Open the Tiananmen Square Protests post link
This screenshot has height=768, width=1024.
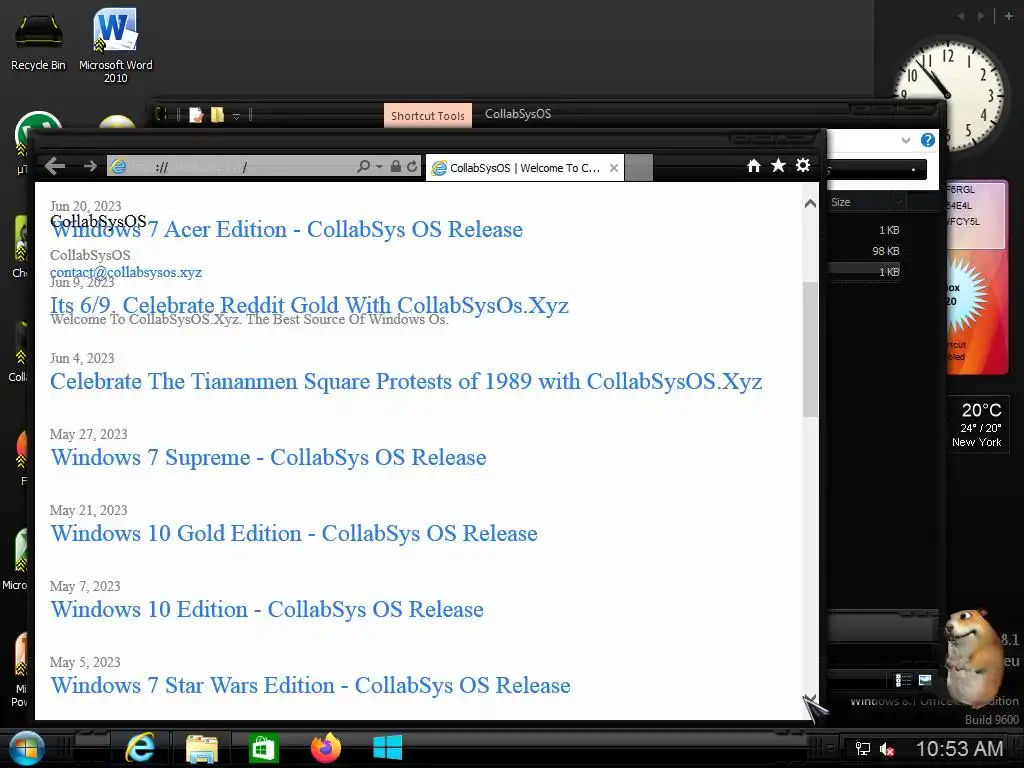tap(406, 381)
